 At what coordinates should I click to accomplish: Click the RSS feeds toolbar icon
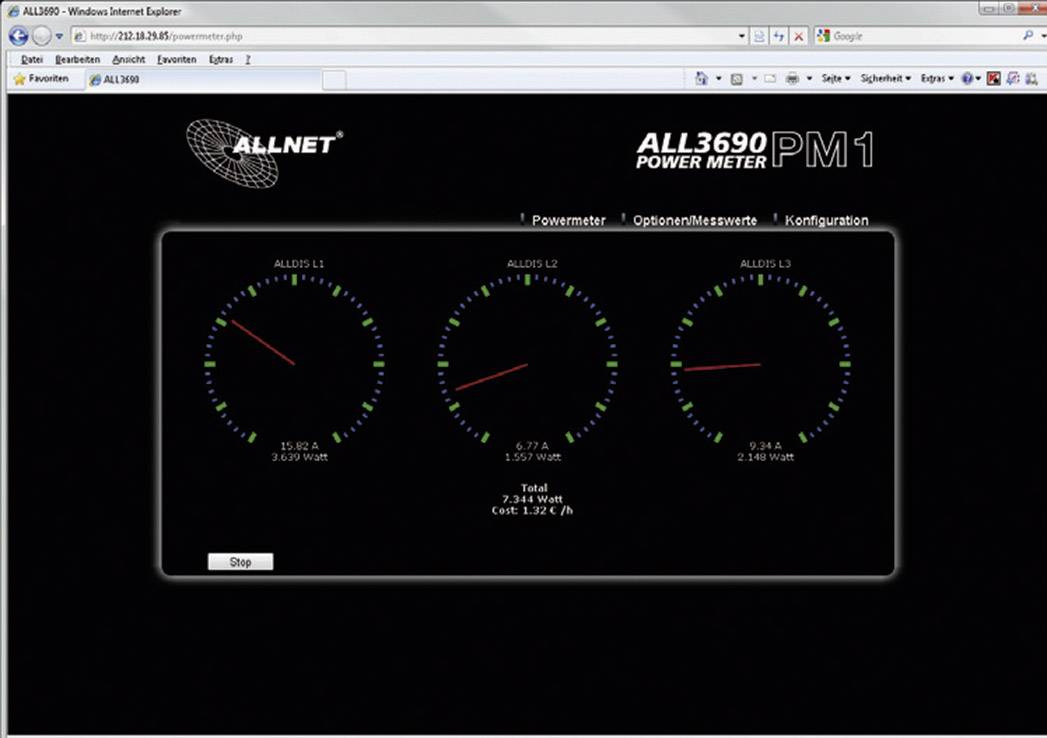point(737,79)
